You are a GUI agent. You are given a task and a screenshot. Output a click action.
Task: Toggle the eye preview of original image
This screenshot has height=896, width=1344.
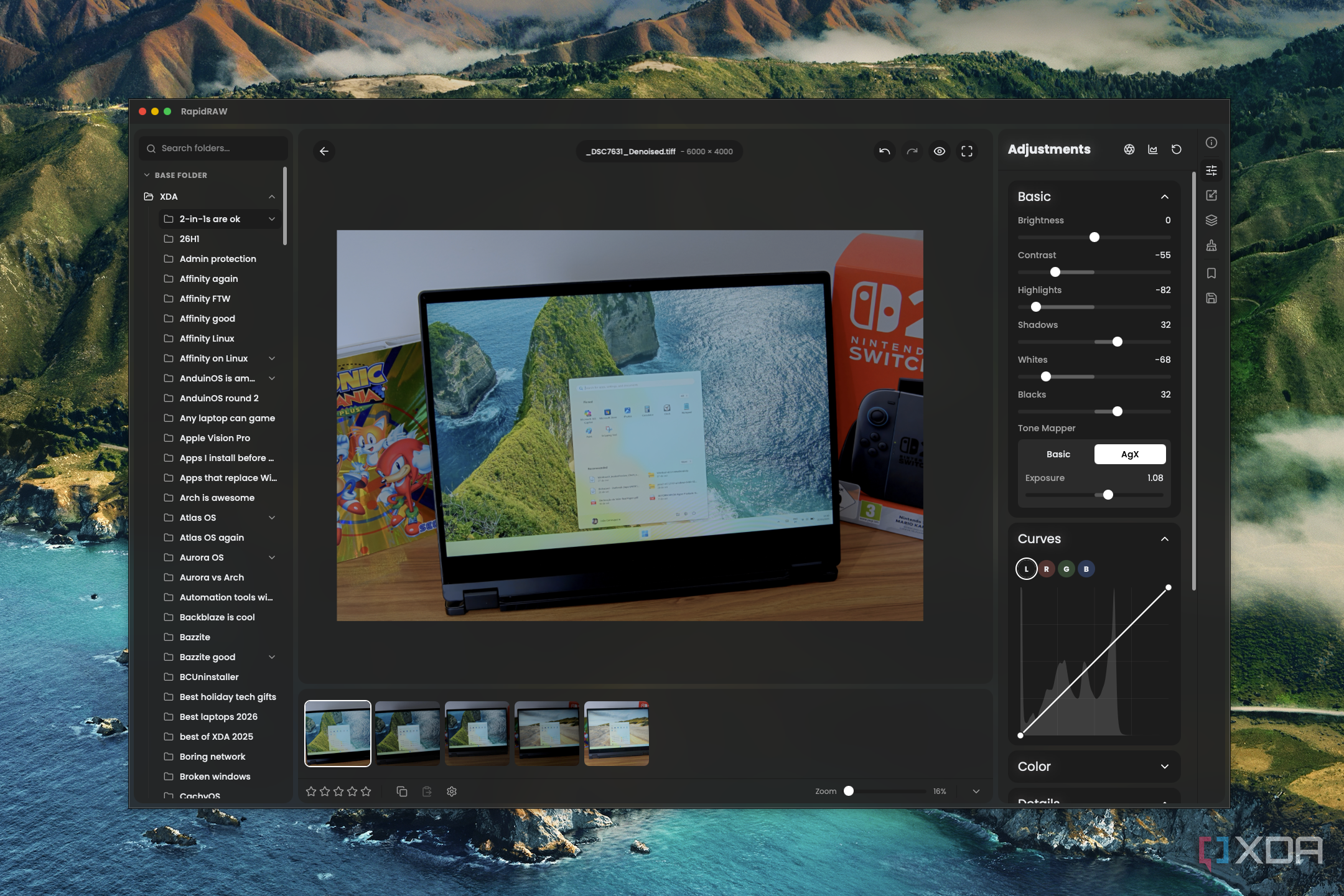940,151
